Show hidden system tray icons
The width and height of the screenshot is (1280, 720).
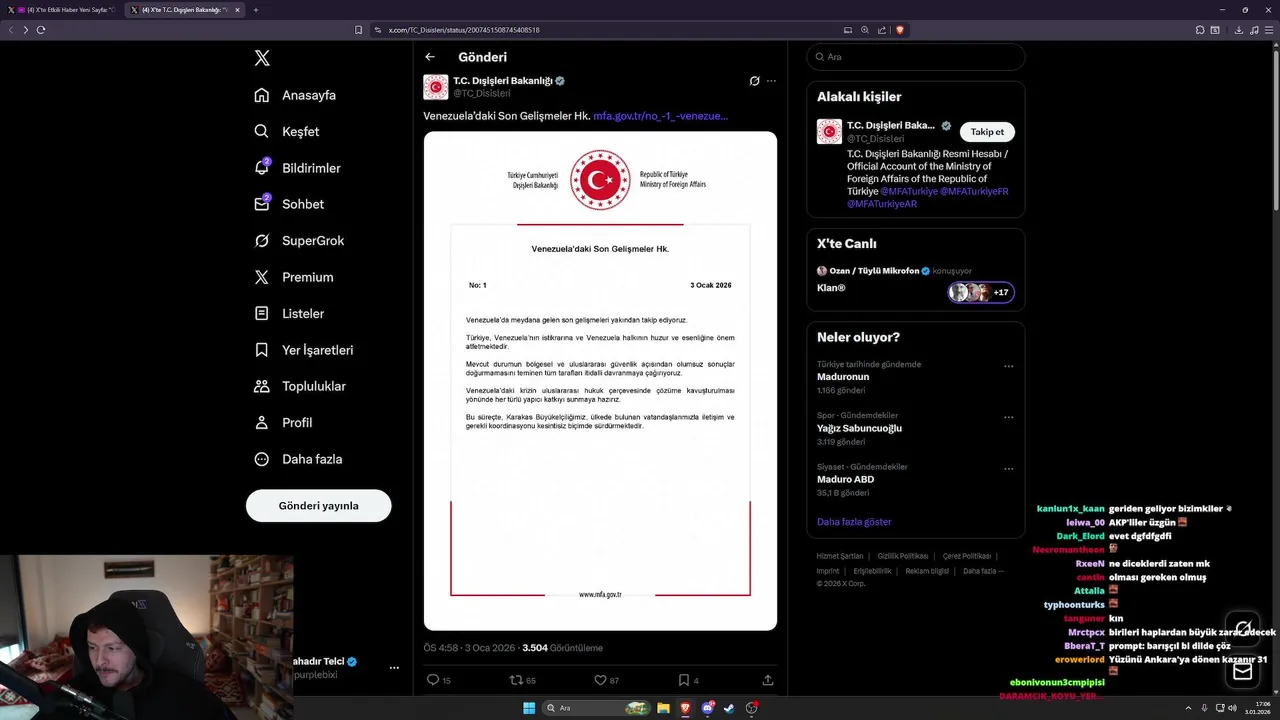point(1188,708)
